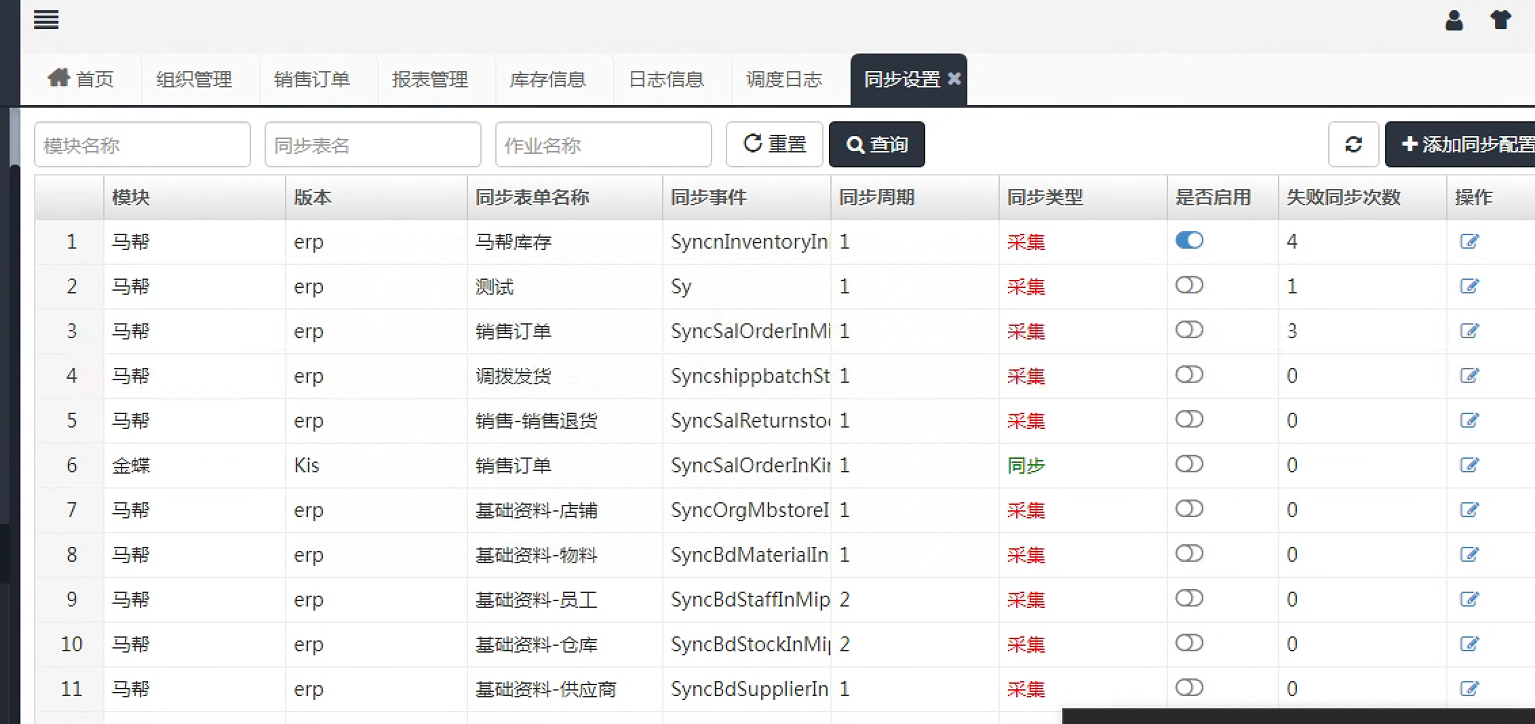Close the 同步设置 tab
The height and width of the screenshot is (724, 1535).
coord(954,78)
